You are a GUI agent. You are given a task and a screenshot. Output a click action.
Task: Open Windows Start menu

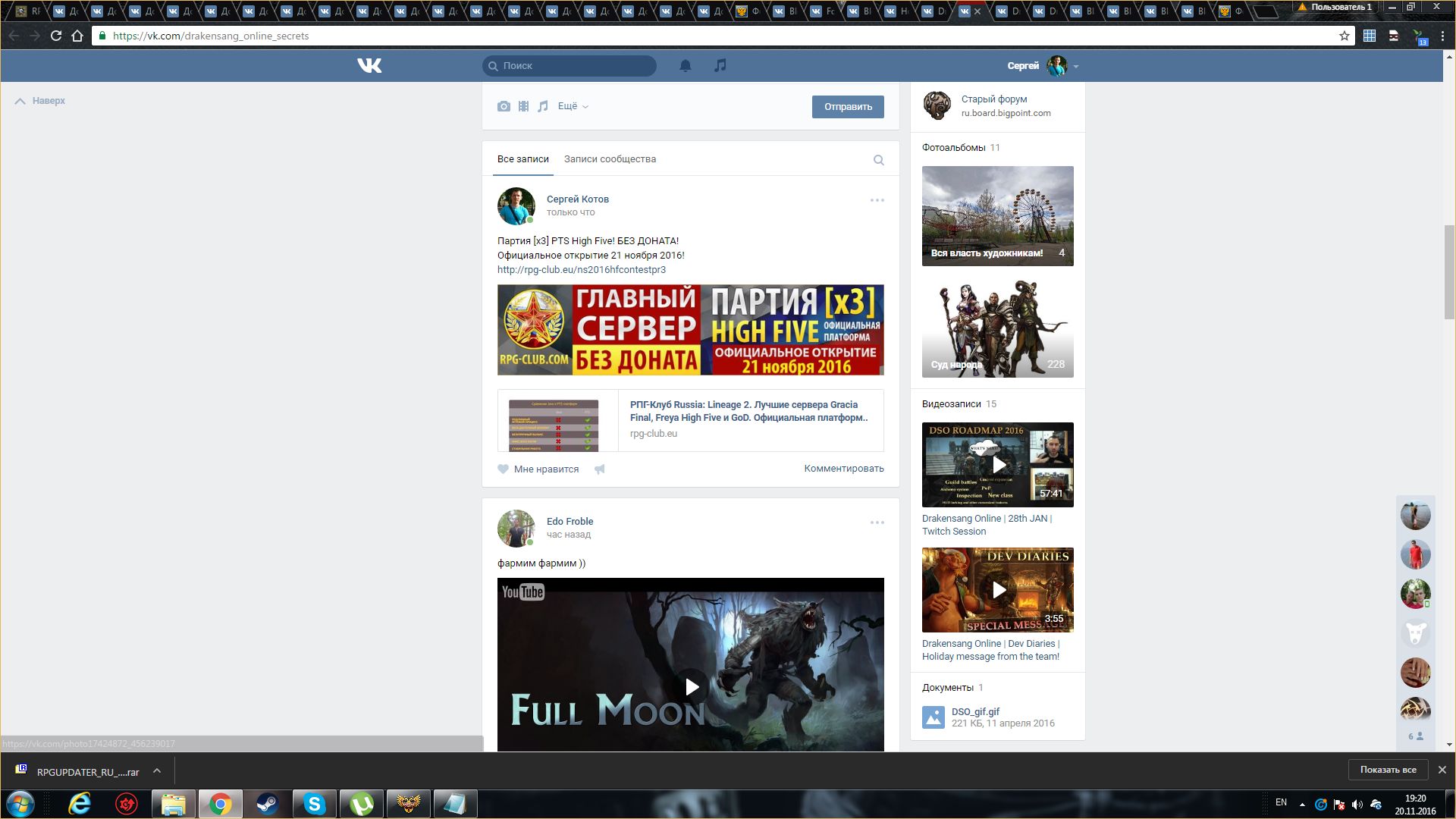pos(20,804)
